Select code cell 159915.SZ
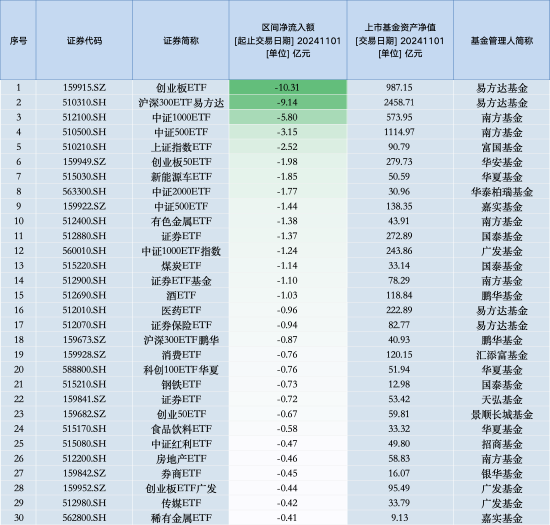 (x=84, y=87)
